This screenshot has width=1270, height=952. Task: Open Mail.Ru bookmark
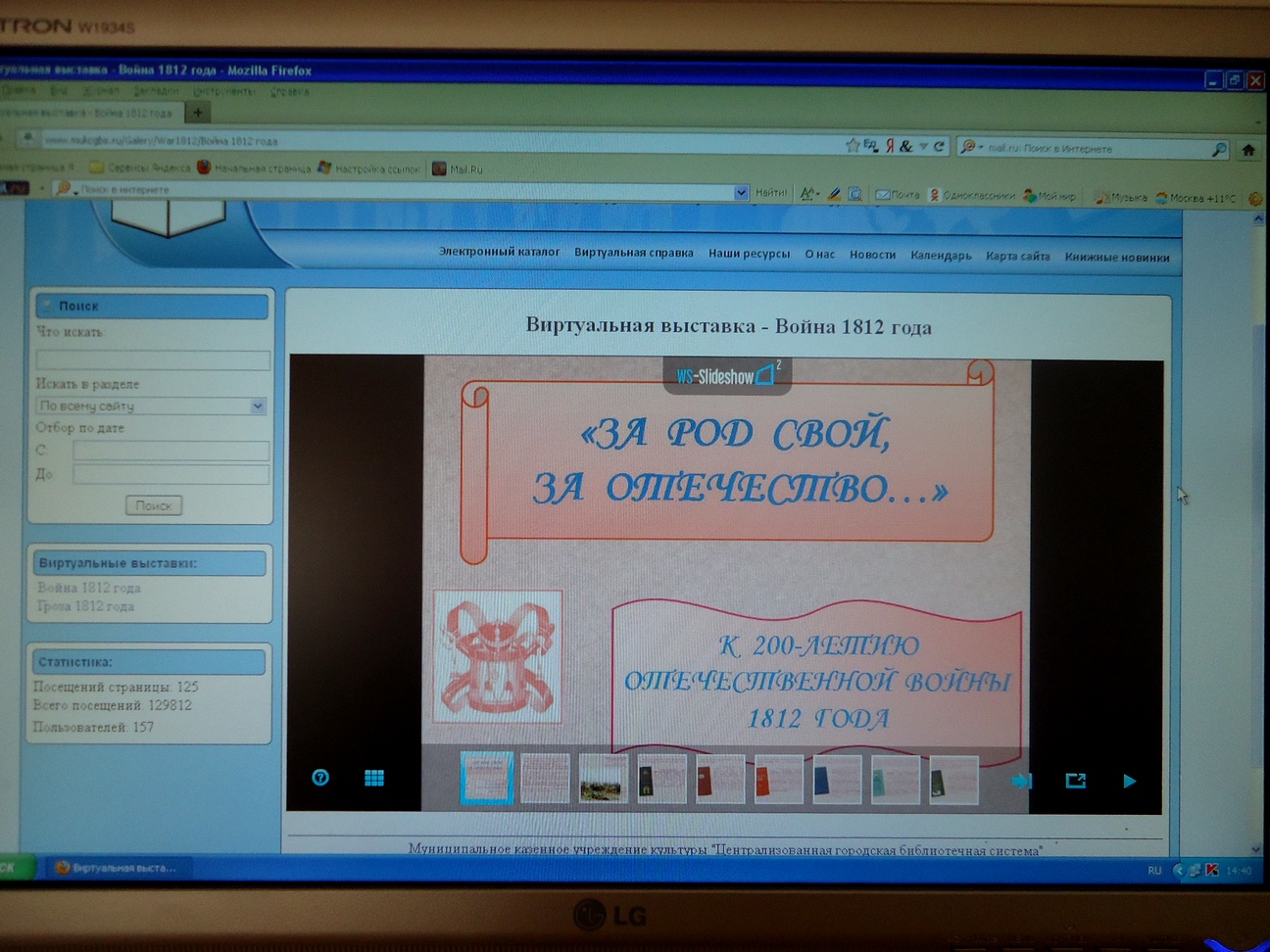click(x=458, y=169)
